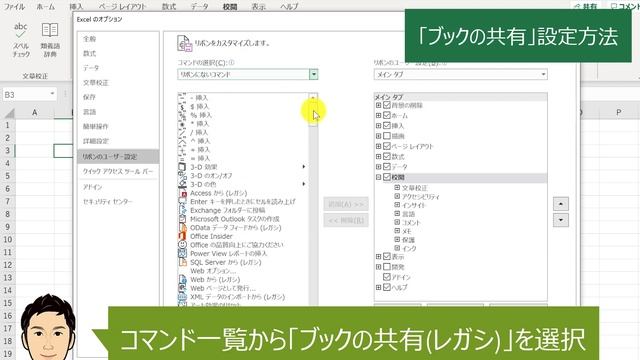Screen dimensions: 640x360
Task: Select the 3-D のオン/オフ command icon
Action: tap(182, 176)
